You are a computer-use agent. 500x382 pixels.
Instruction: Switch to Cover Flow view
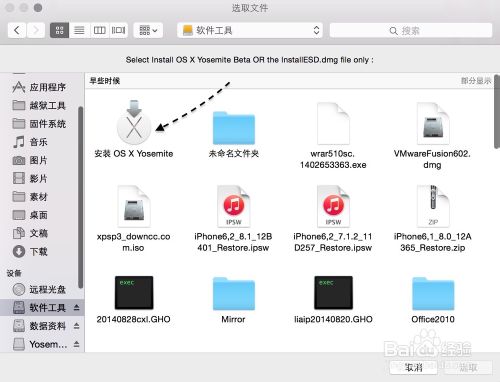pos(118,30)
